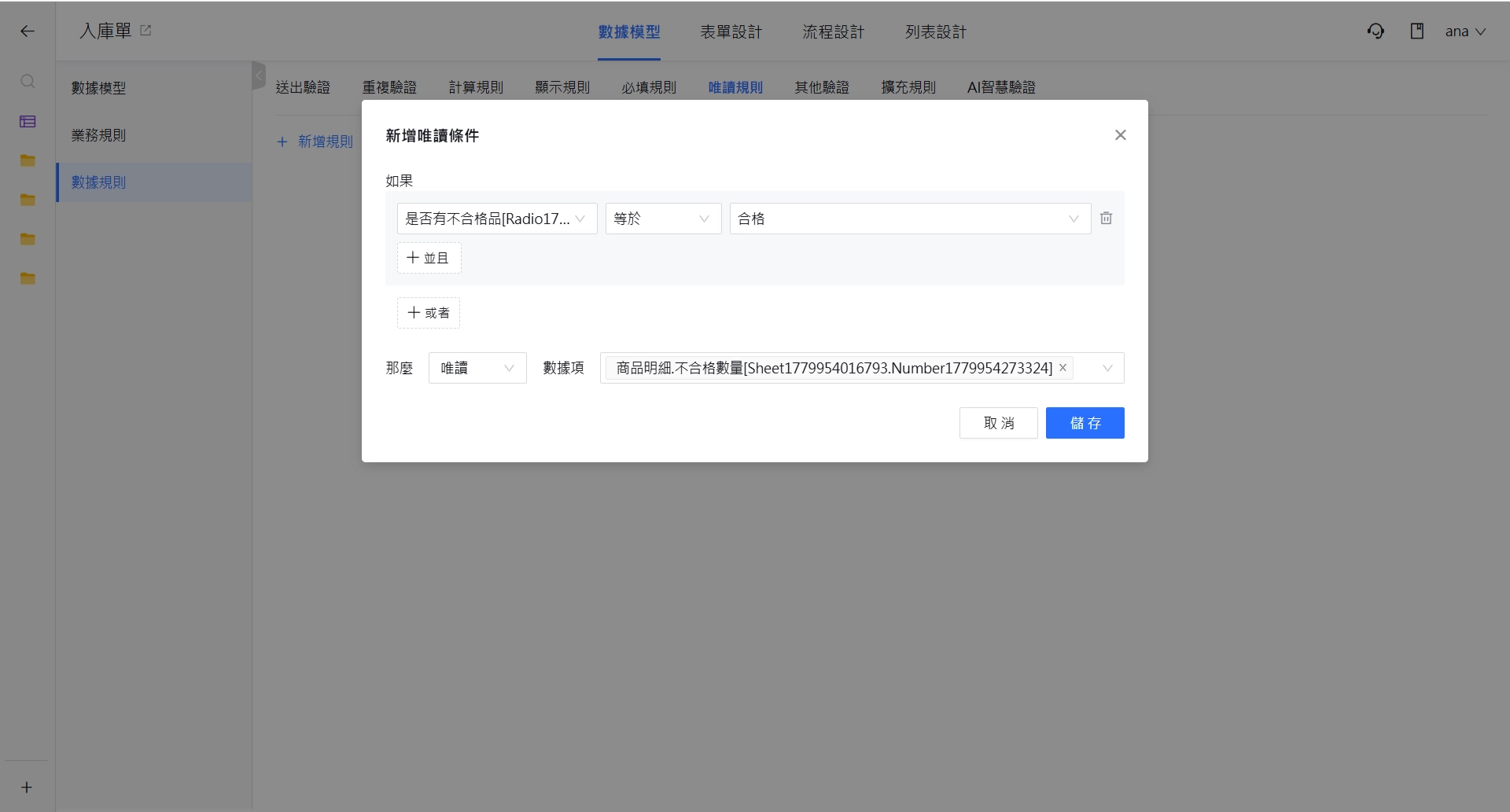
Task: Switch to the 列表設計 tab
Action: pyautogui.click(x=936, y=31)
